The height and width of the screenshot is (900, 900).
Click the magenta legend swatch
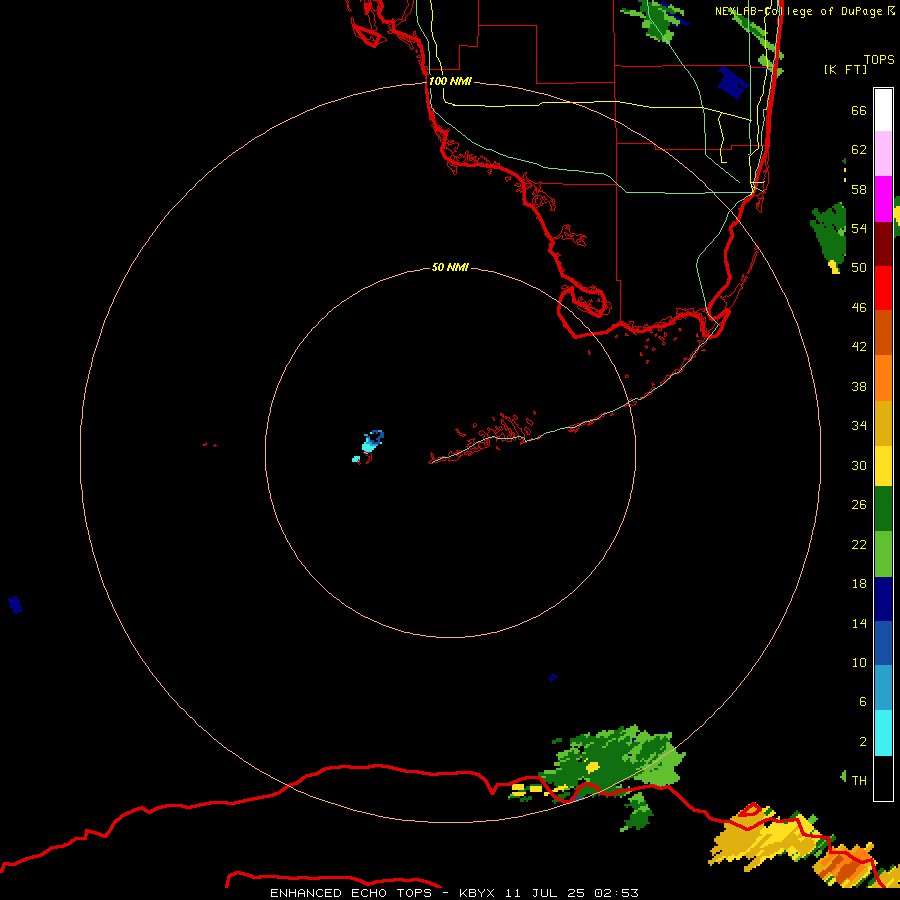click(x=883, y=199)
